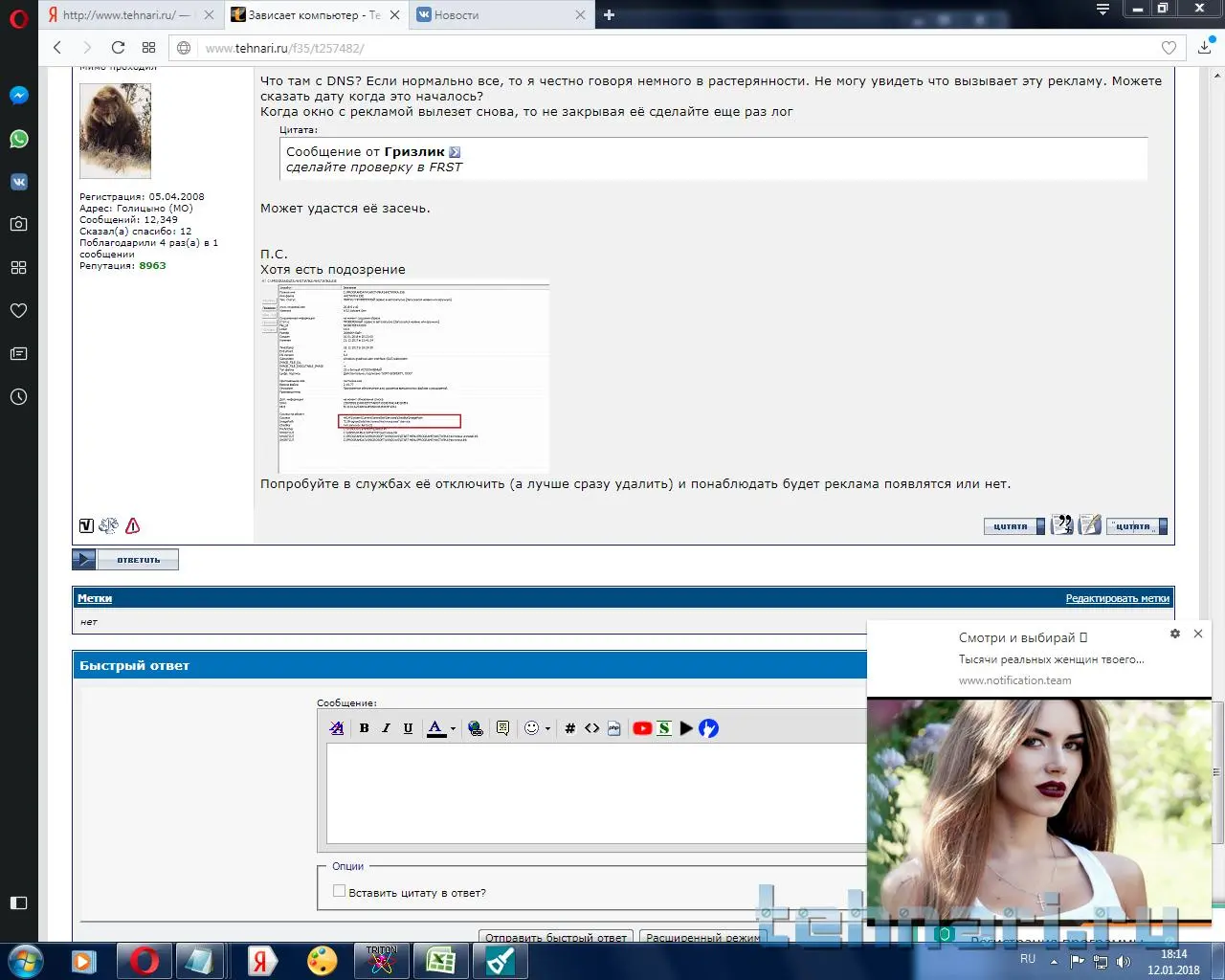
Task: Click the V status icon under the profile
Action: click(86, 525)
